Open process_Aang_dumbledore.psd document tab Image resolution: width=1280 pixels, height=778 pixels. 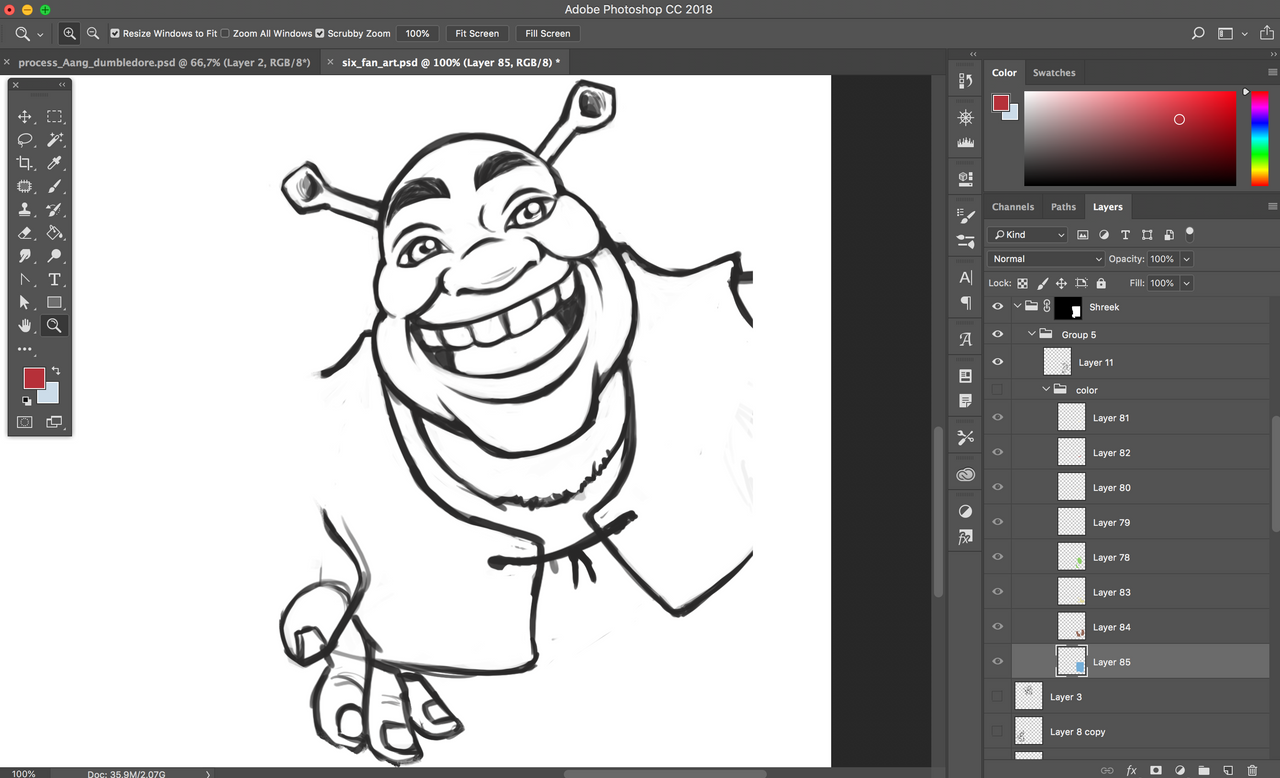[164, 62]
